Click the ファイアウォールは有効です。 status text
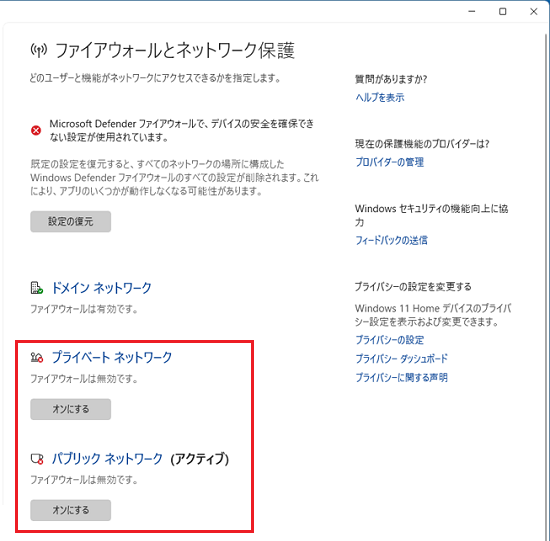550x541 pixels. pos(84,309)
